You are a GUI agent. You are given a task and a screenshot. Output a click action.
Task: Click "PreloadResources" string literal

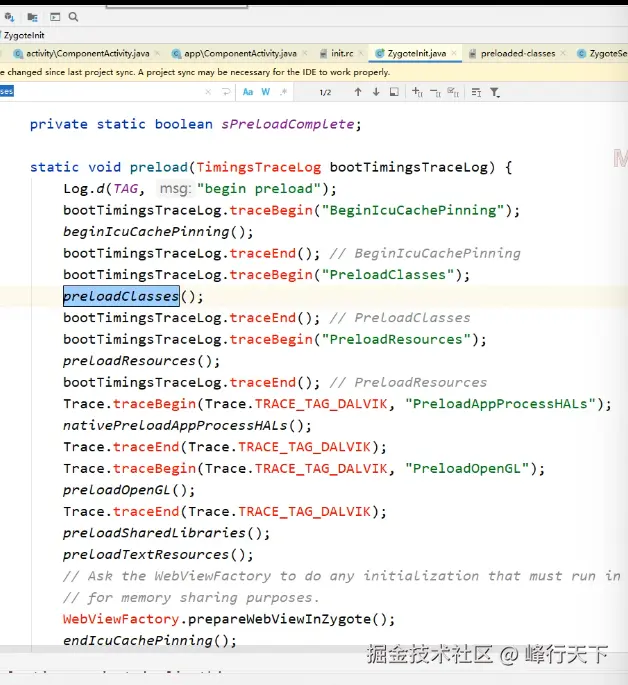[396, 339]
